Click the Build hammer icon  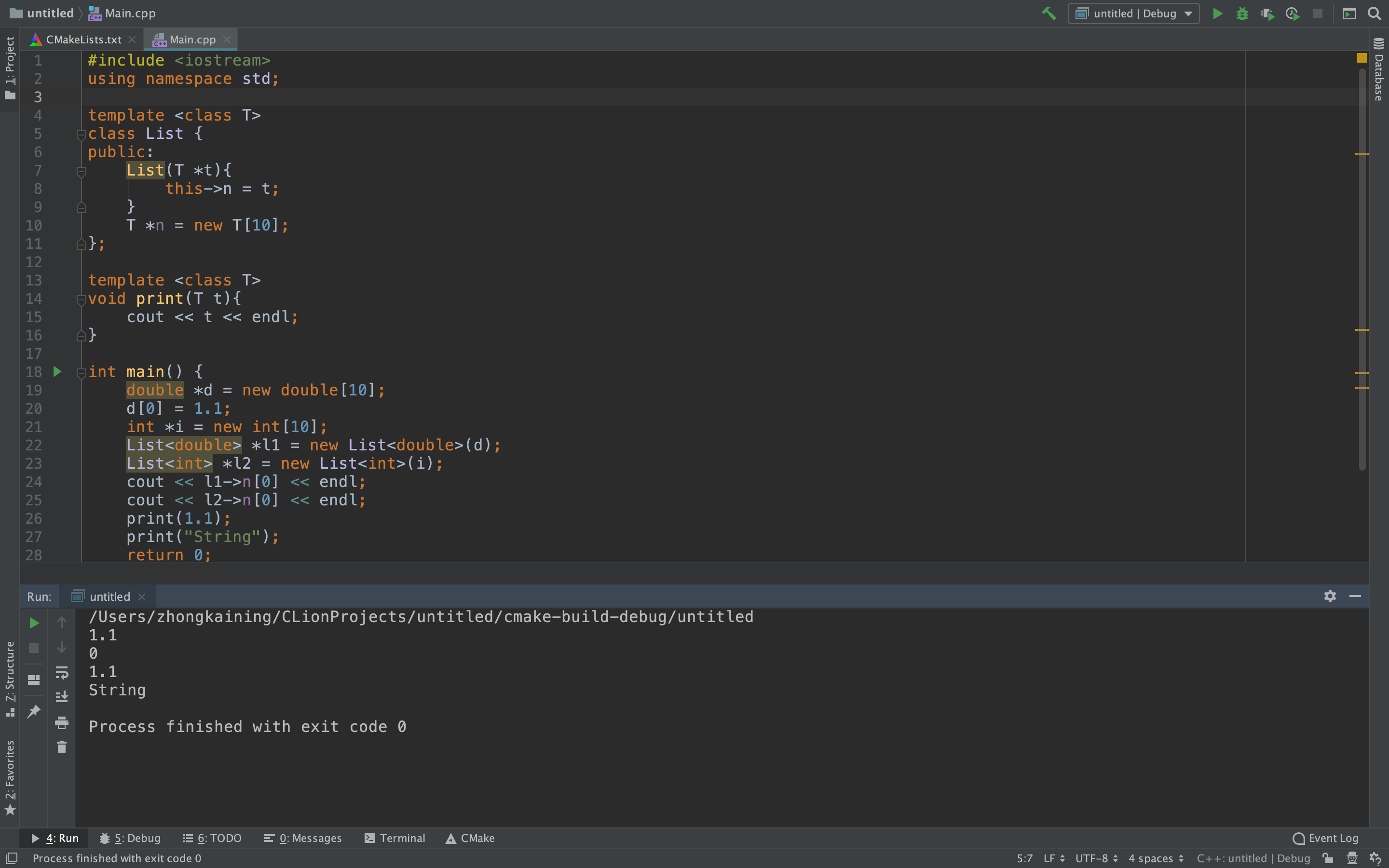pos(1049,13)
